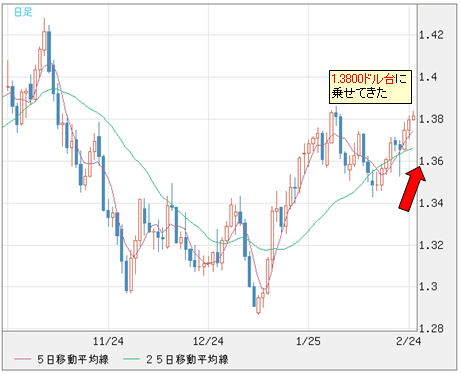Click the 1.3 price axis label

coord(428,286)
